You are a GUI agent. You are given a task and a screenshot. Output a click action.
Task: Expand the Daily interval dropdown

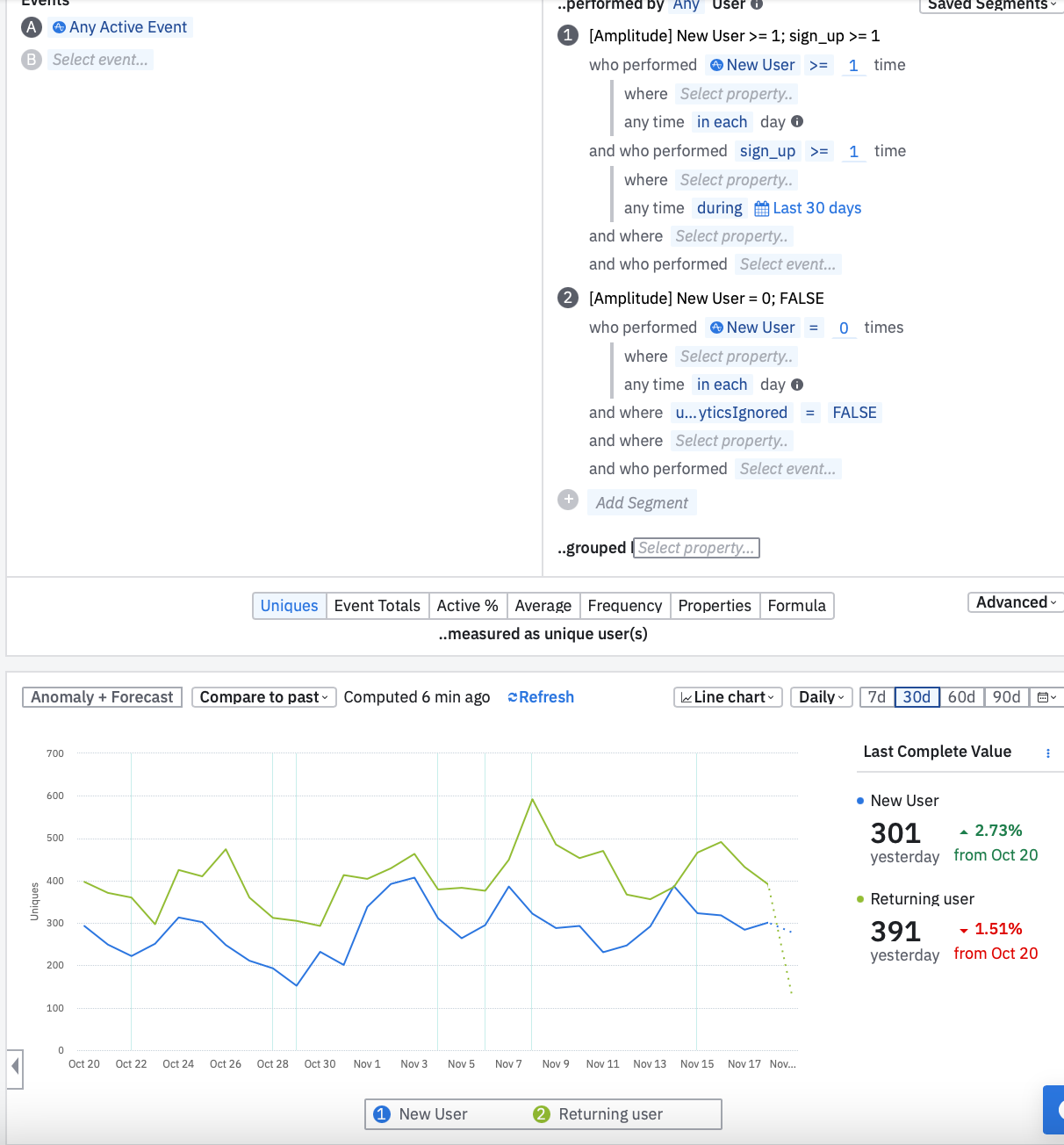click(822, 697)
